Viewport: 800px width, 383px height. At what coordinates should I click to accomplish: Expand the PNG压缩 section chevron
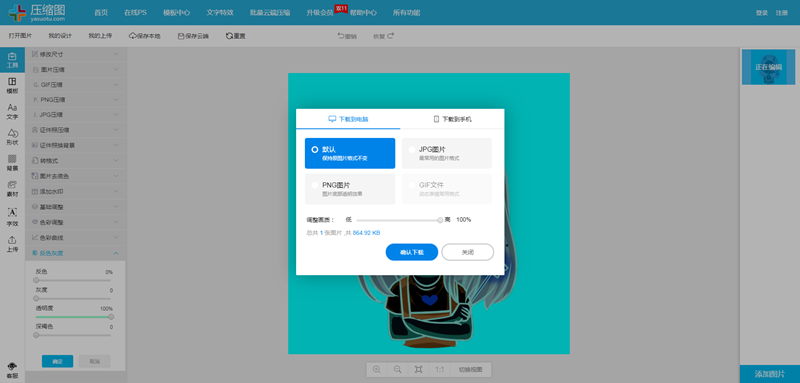pos(116,99)
